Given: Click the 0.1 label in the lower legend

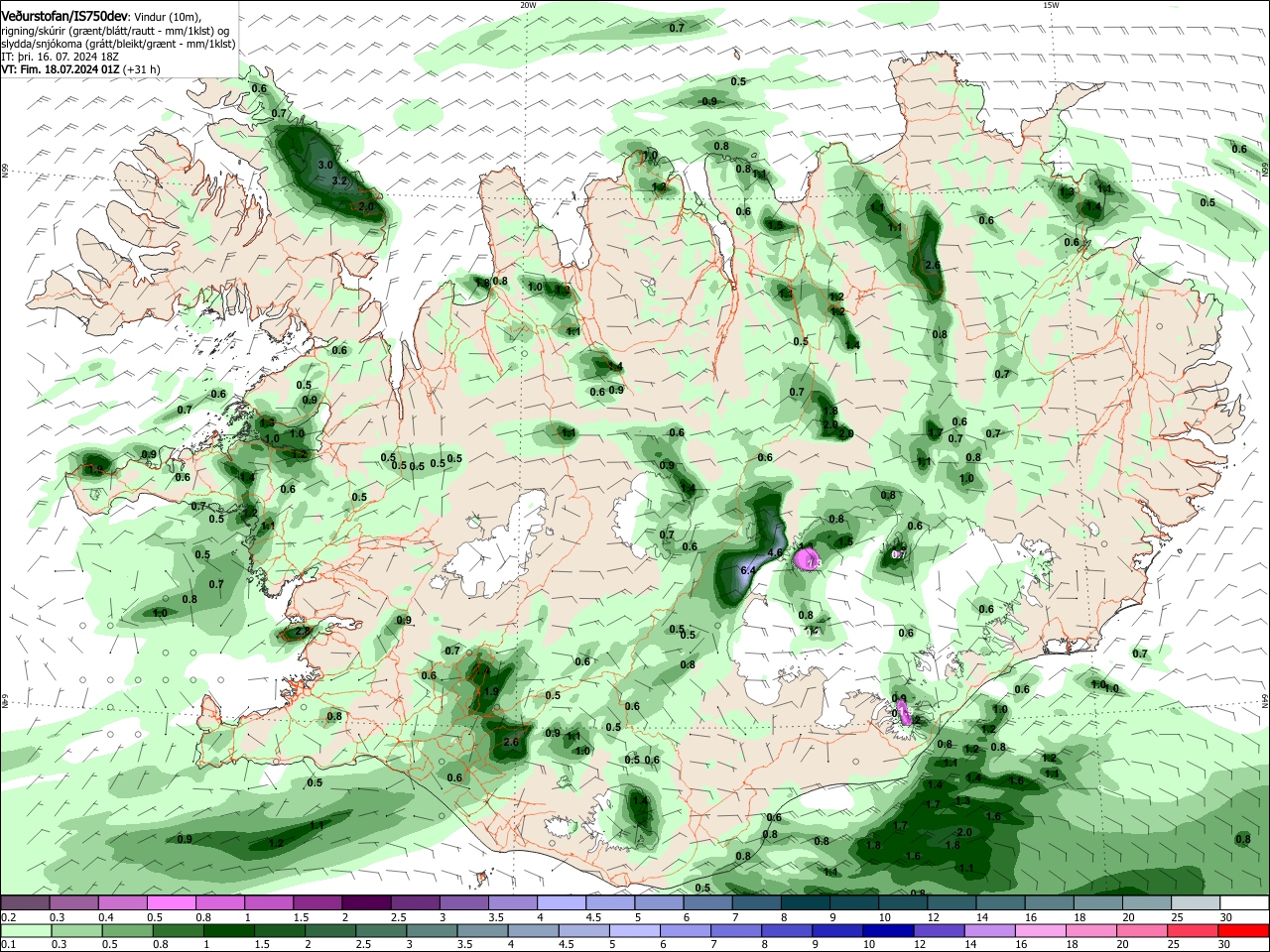Looking at the screenshot, I should (x=8, y=946).
